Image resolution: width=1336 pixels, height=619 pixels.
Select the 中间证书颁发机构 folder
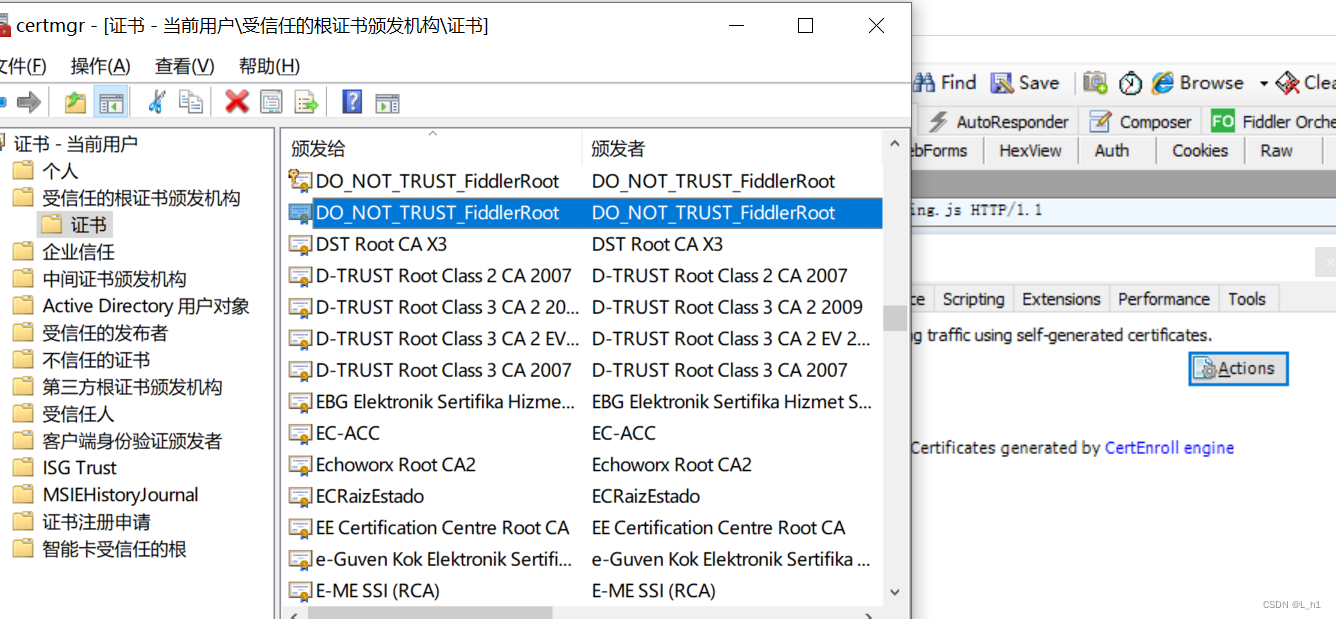click(114, 279)
